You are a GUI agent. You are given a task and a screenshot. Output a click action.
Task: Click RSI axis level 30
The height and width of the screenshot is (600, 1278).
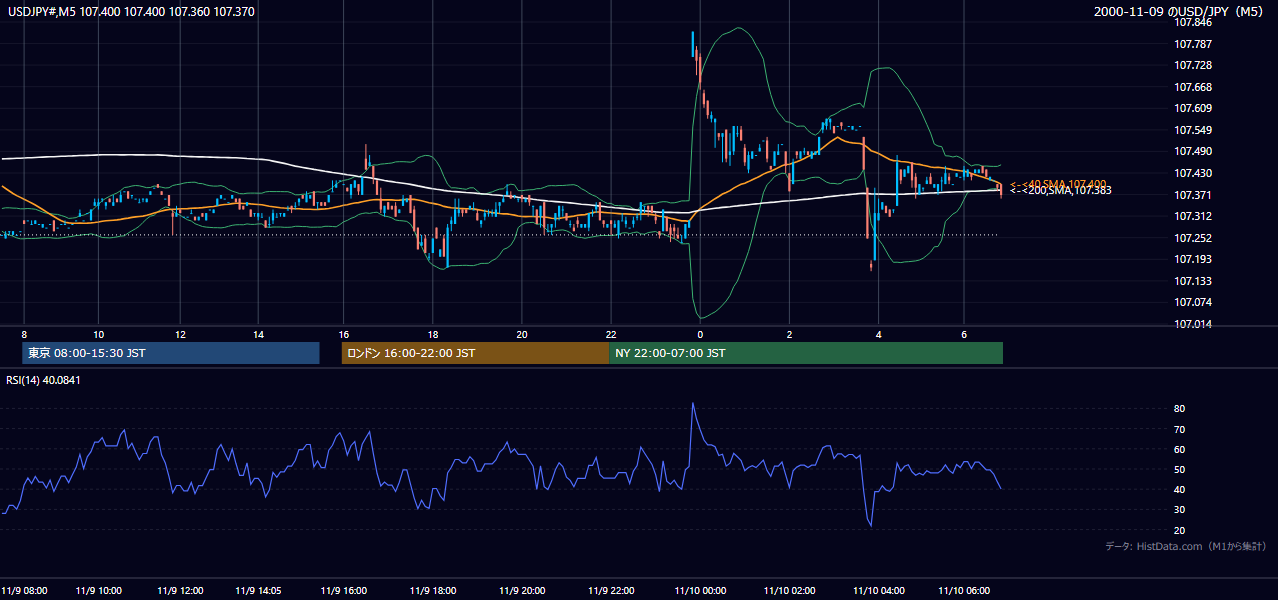[1180, 510]
